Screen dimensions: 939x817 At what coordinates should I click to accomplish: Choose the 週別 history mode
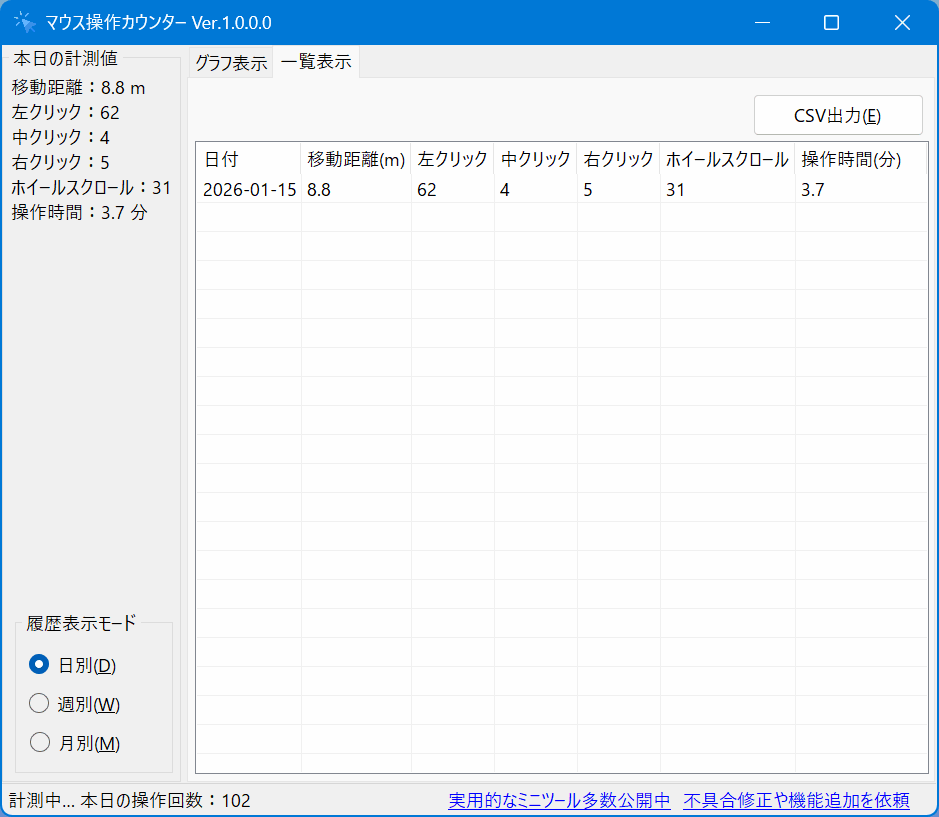[40, 704]
